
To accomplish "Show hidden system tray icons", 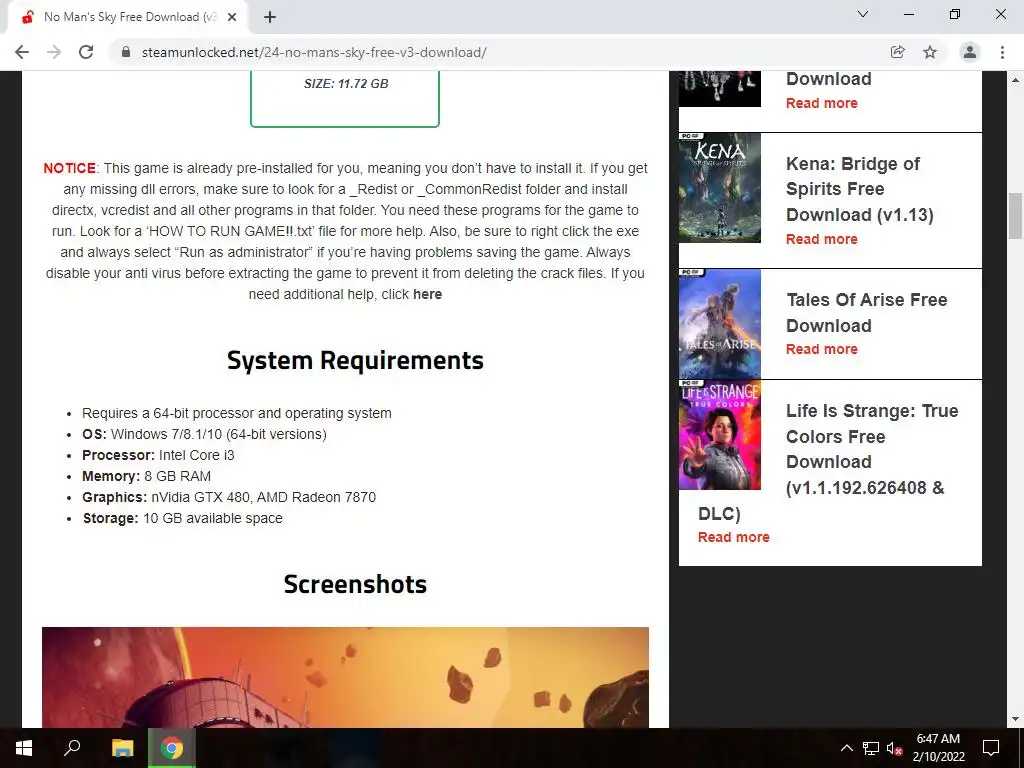I will tap(846, 748).
